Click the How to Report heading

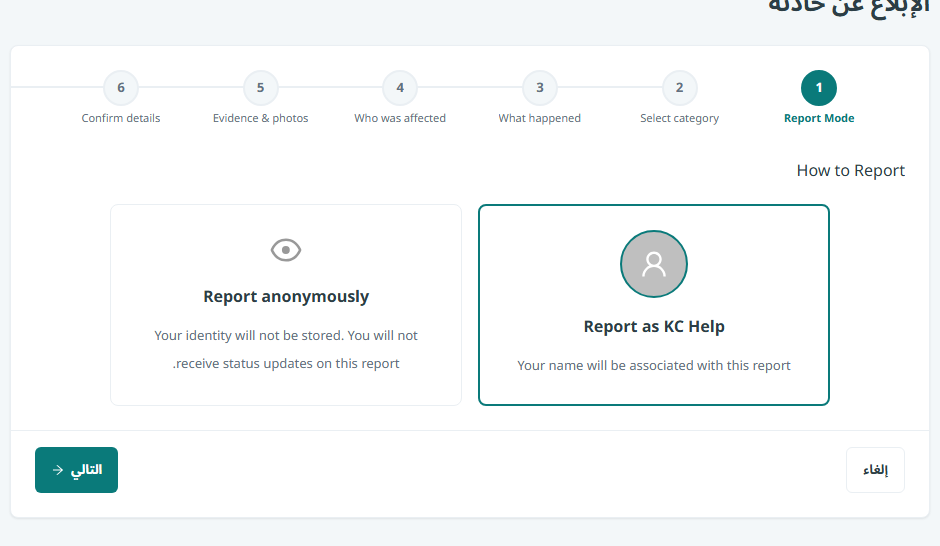[x=851, y=171]
